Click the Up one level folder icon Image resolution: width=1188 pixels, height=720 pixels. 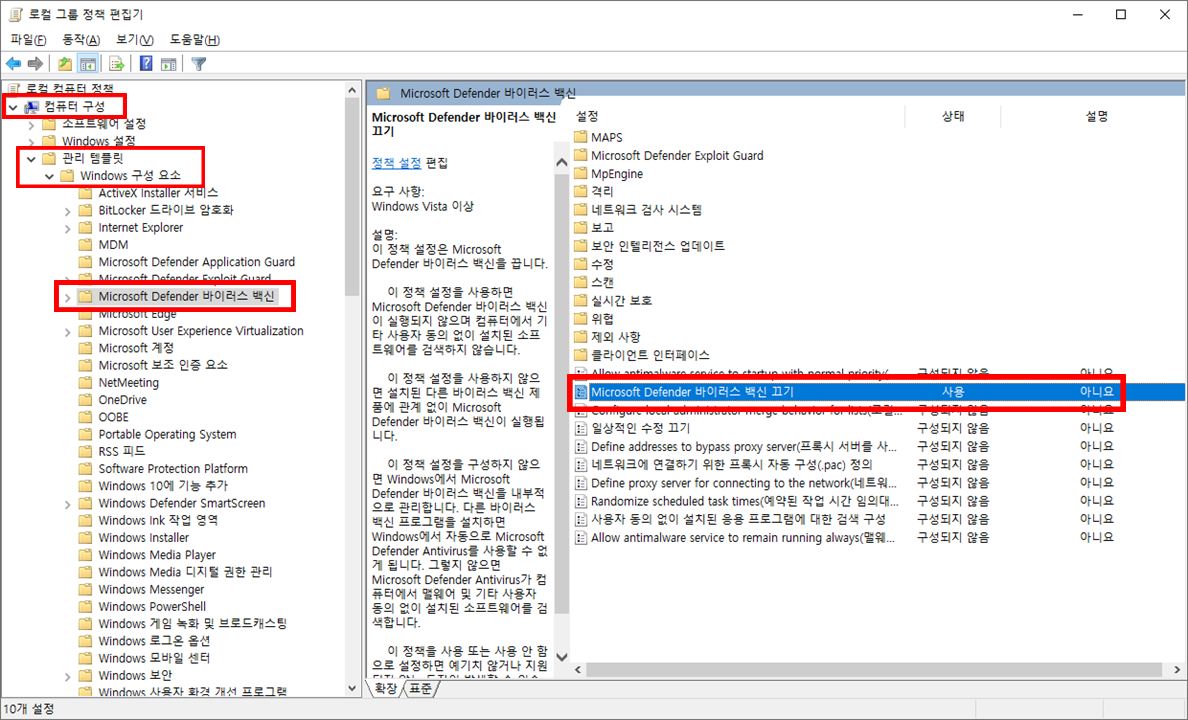(65, 64)
